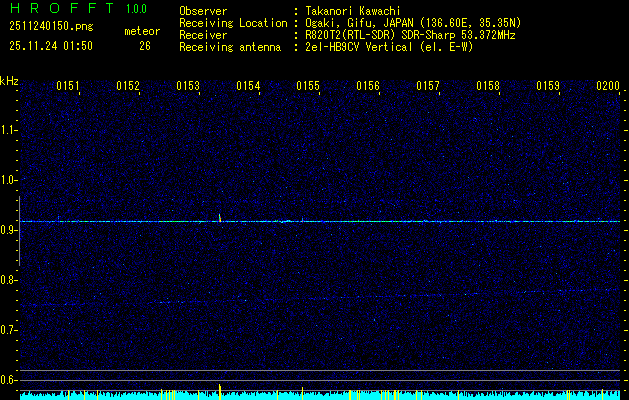
Task: Click frequency label 0.7
Action: click(x=7, y=330)
